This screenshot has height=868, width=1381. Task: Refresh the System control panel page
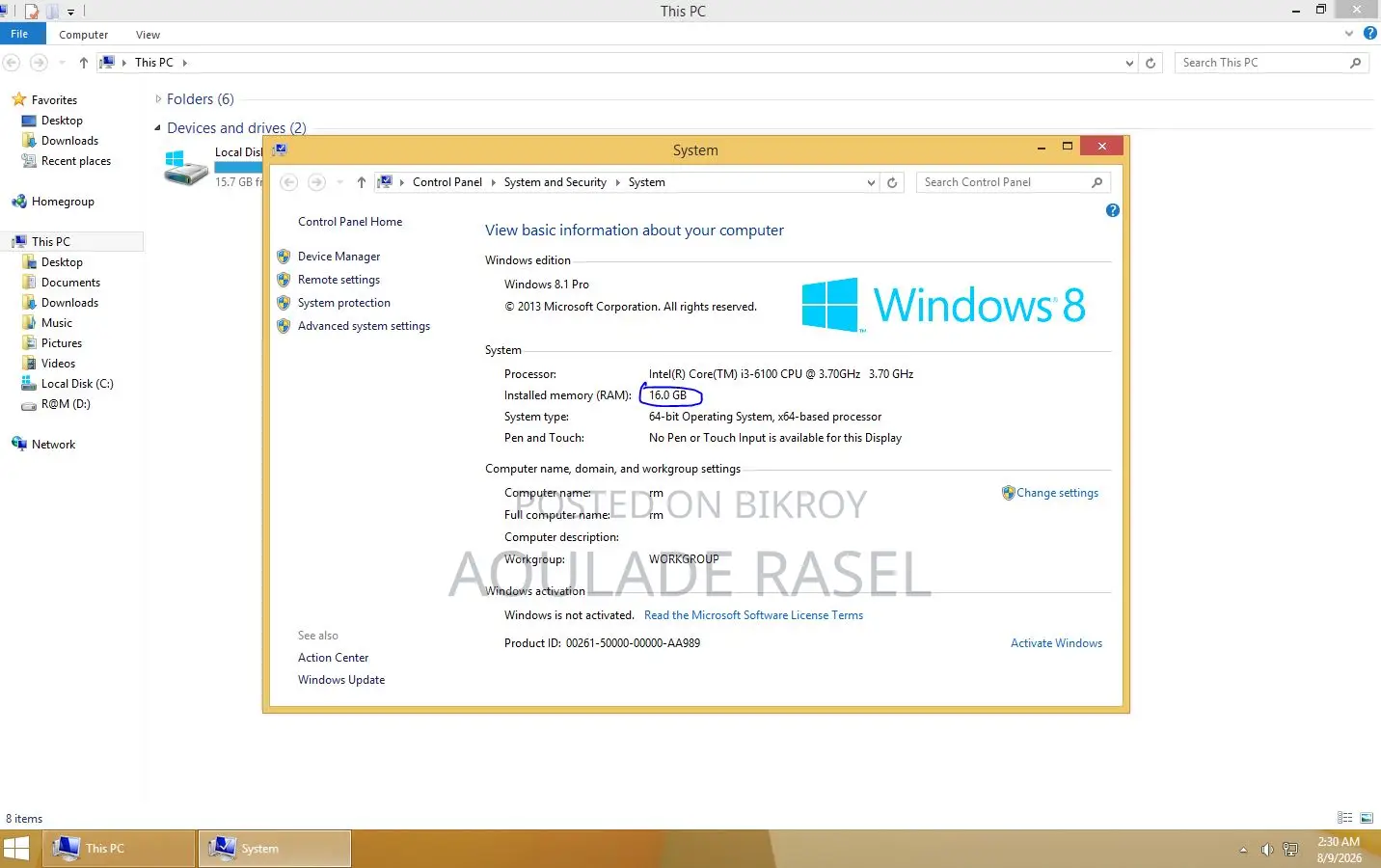(892, 182)
